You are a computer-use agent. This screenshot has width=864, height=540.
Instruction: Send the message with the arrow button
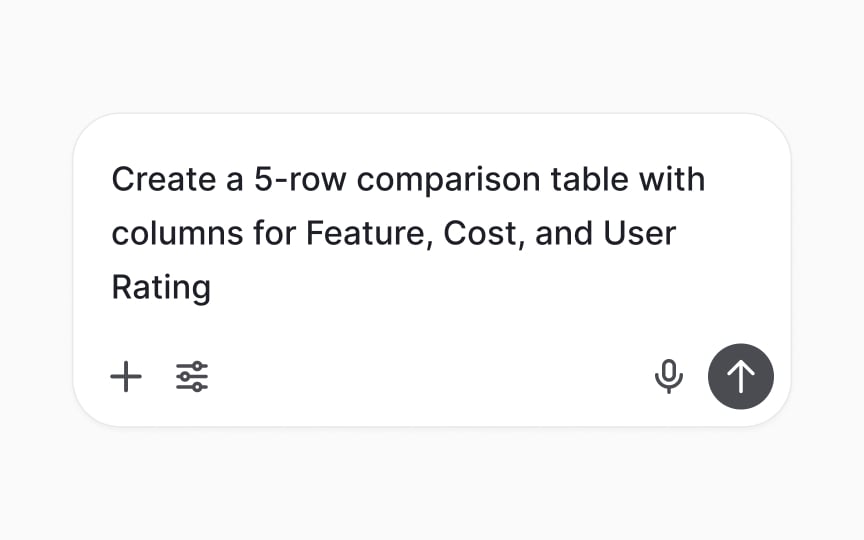pyautogui.click(x=741, y=377)
